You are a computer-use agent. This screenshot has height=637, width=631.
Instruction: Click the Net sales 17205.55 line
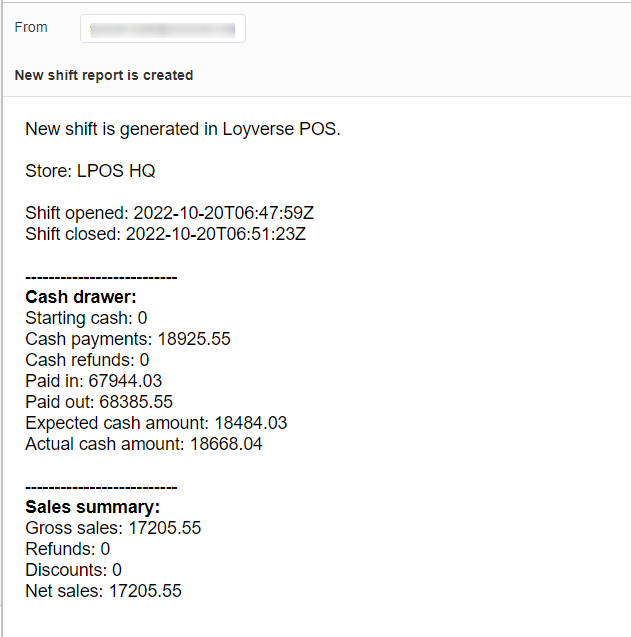[103, 591]
